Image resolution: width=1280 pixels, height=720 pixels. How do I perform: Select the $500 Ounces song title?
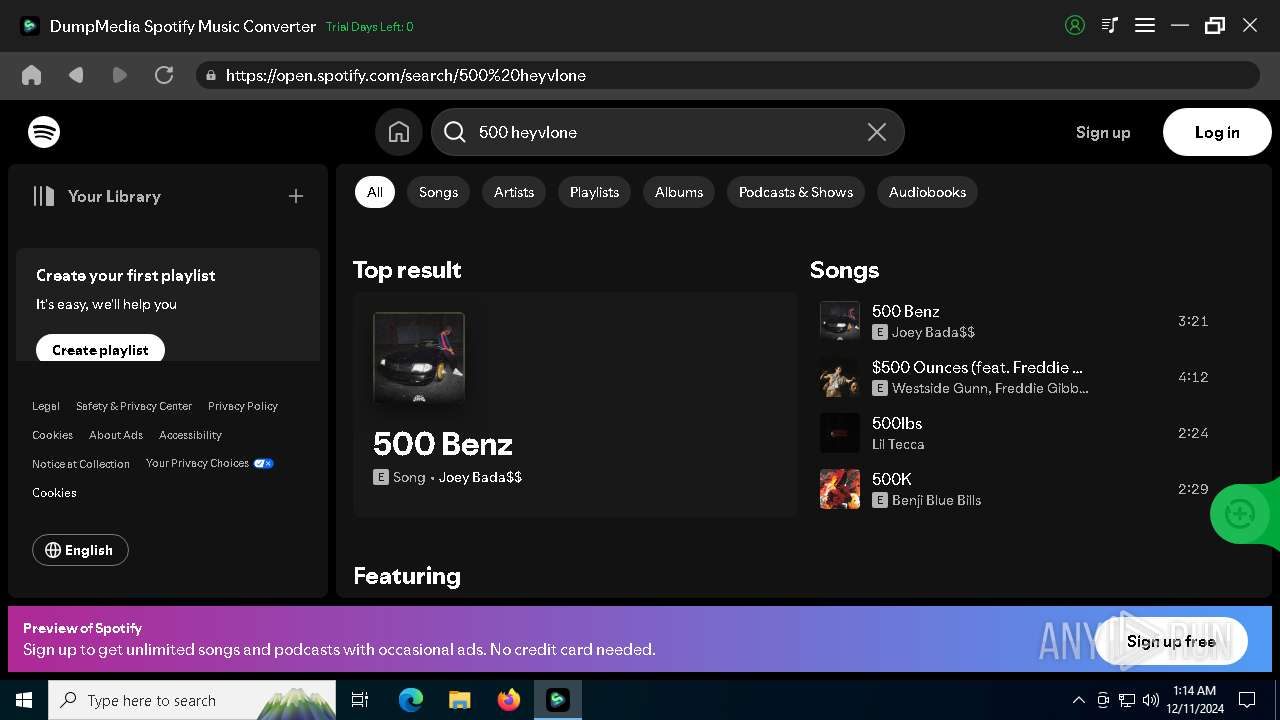coord(977,367)
